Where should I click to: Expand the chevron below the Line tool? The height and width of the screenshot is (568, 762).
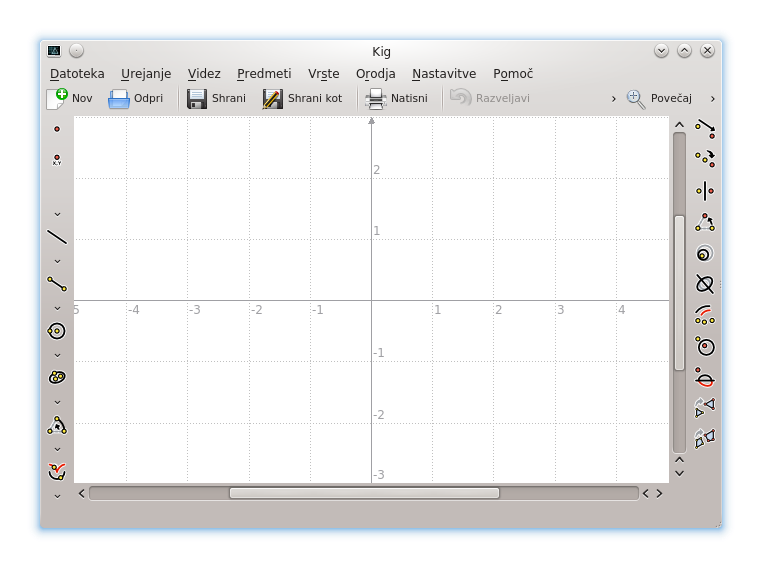[x=57, y=261]
